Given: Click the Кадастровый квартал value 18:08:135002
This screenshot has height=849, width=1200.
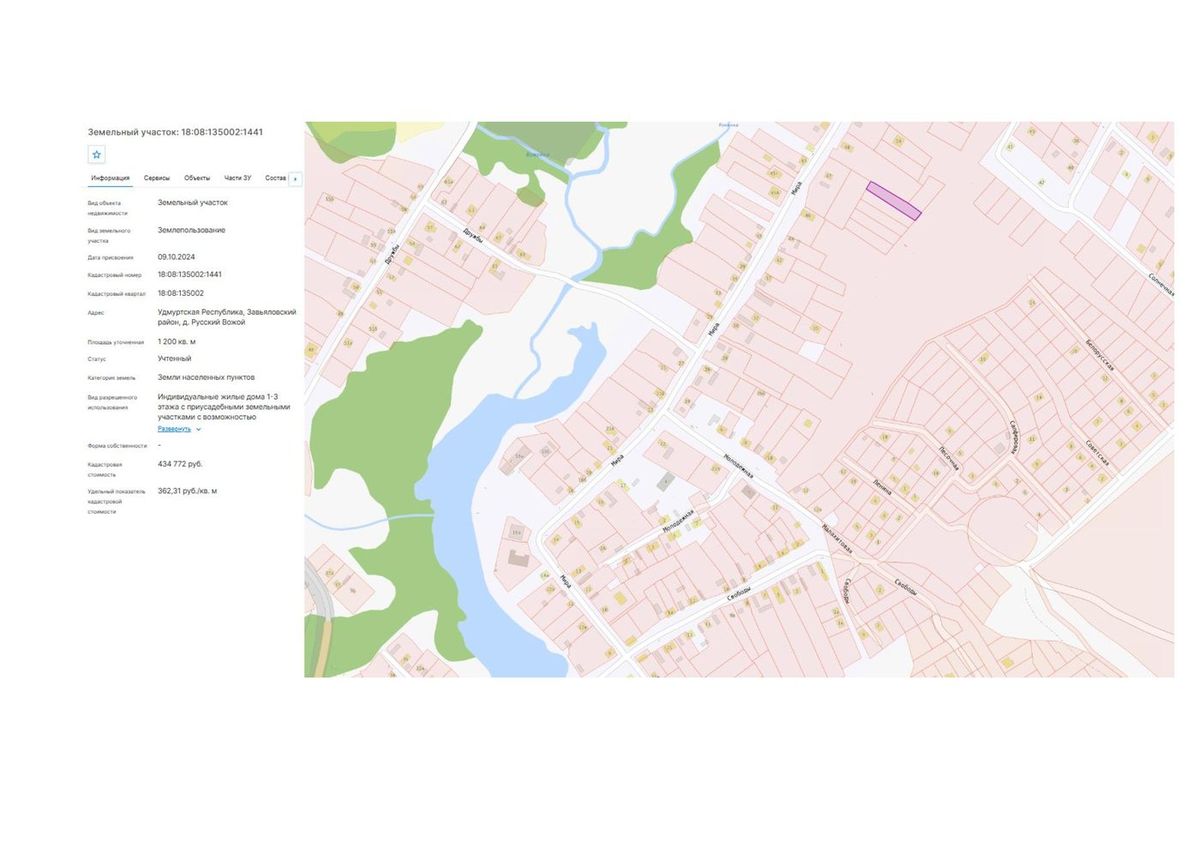Looking at the screenshot, I should 181,293.
